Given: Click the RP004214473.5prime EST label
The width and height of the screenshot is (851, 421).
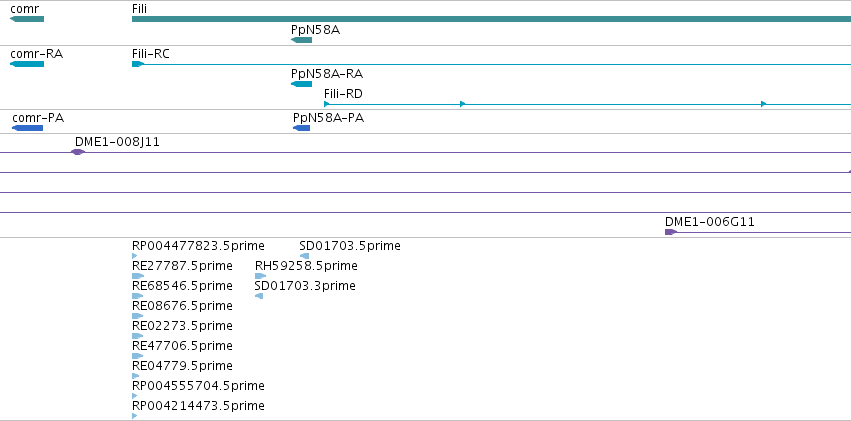Looking at the screenshot, I should [x=198, y=406].
